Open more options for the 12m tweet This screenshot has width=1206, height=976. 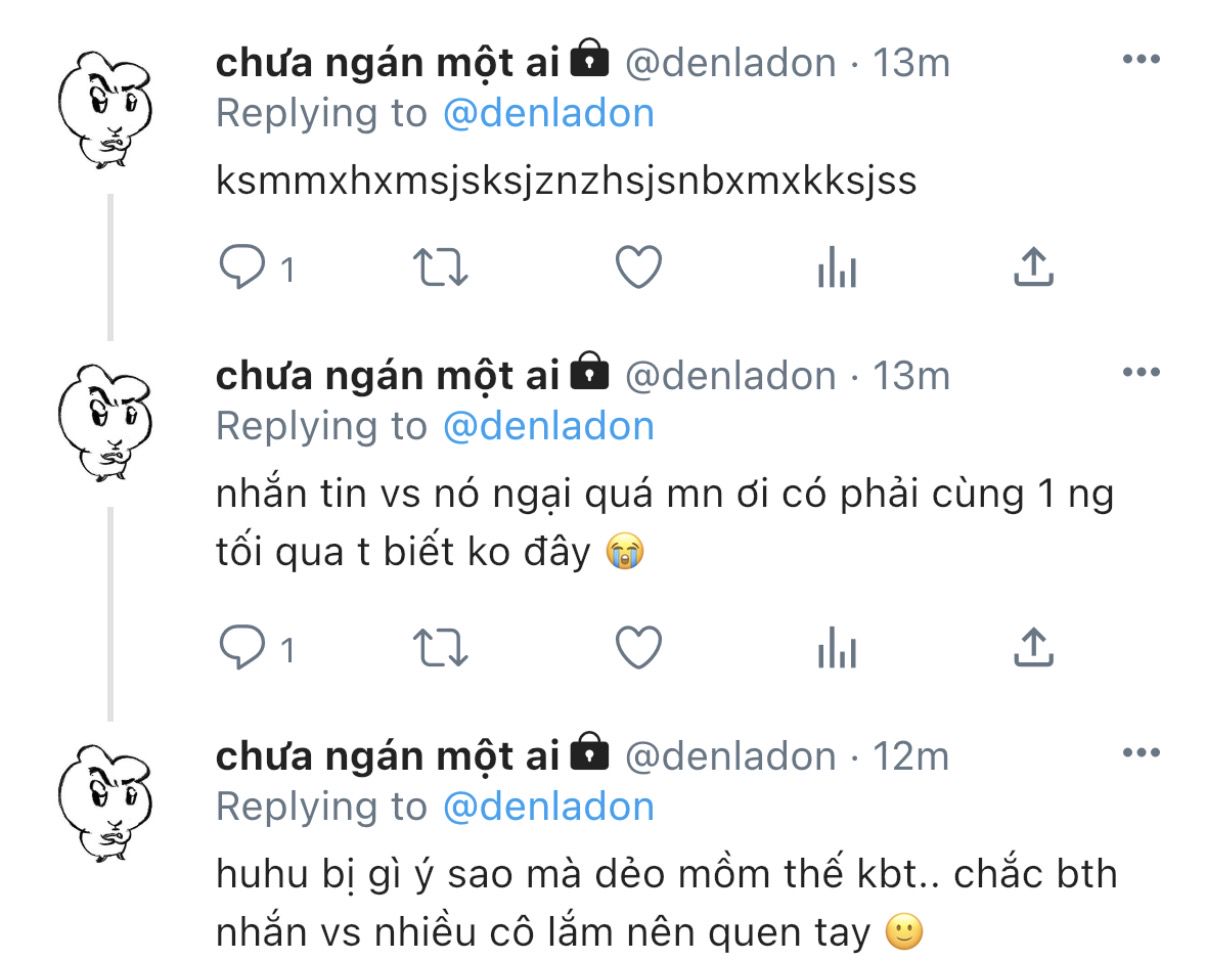click(1140, 753)
